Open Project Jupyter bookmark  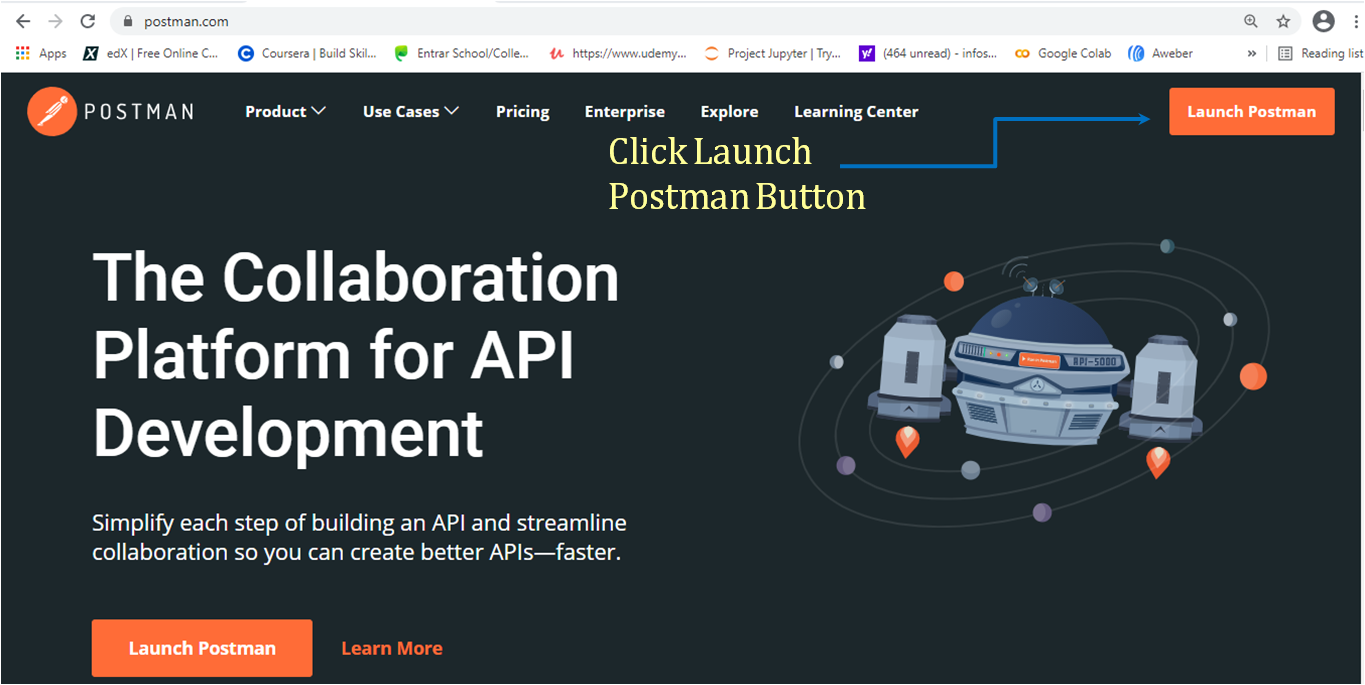(x=773, y=53)
